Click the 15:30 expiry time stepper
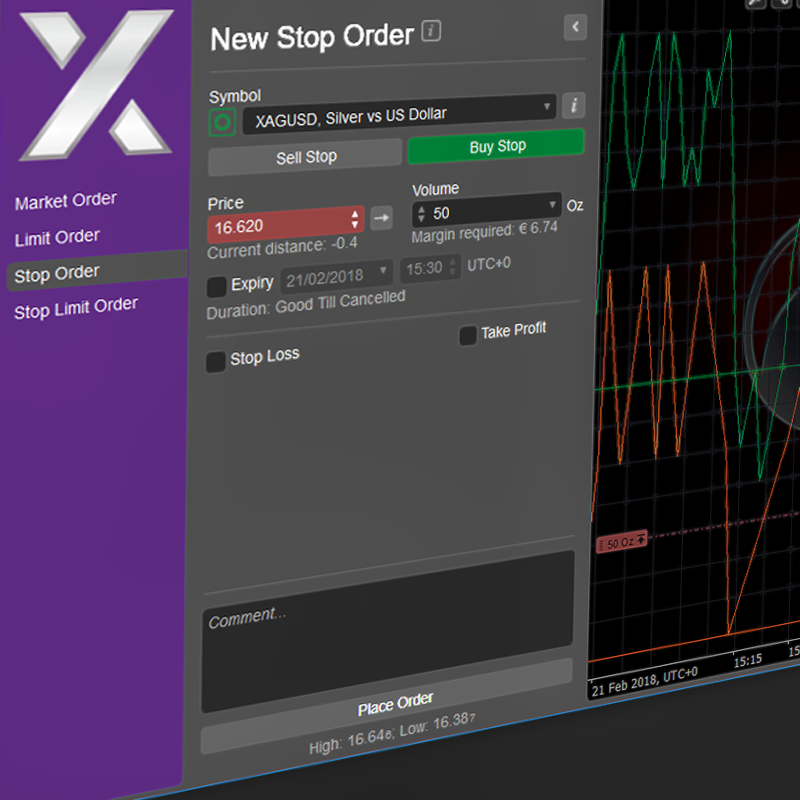Screen dimensions: 800x800 (452, 266)
